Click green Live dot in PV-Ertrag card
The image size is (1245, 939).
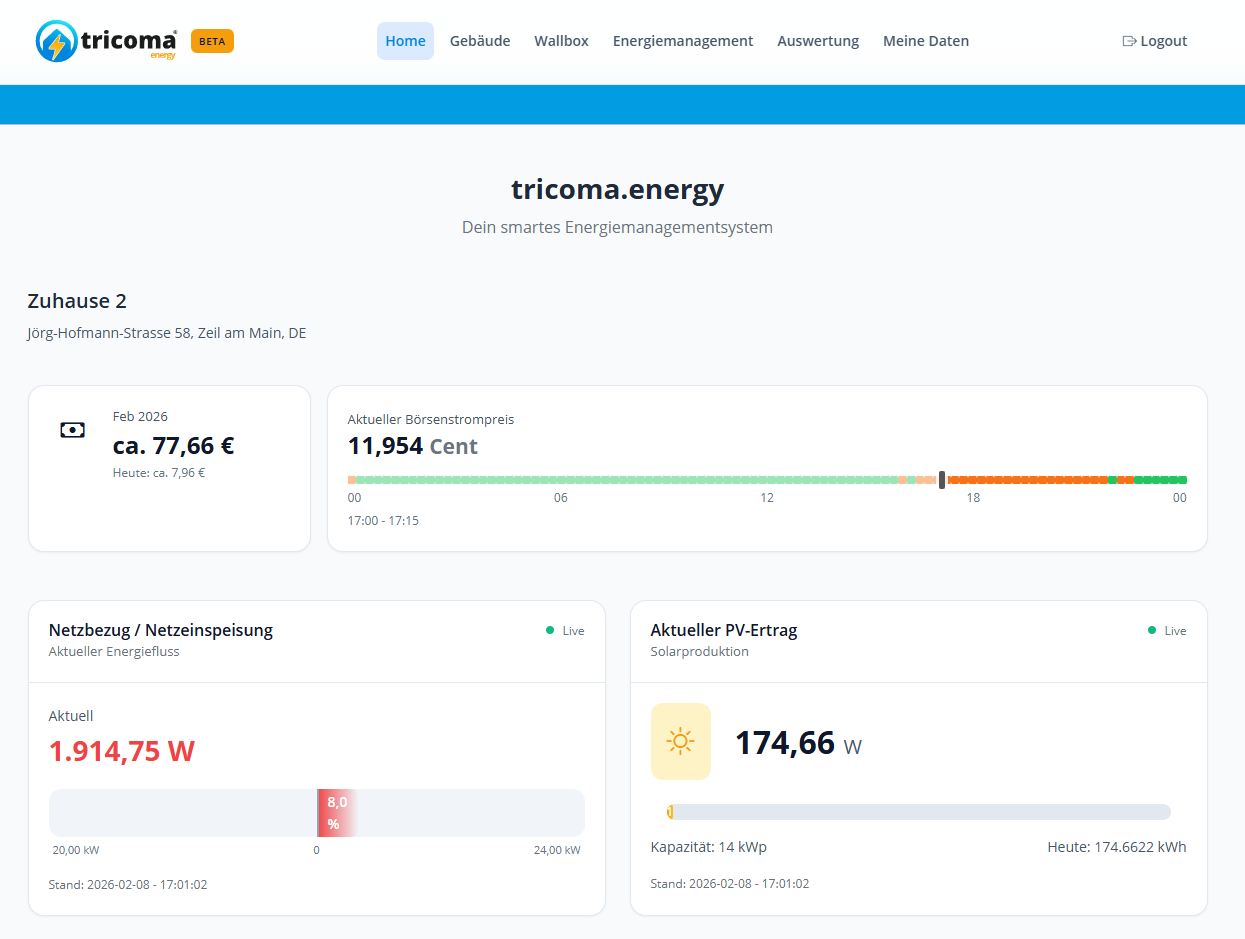[1152, 630]
